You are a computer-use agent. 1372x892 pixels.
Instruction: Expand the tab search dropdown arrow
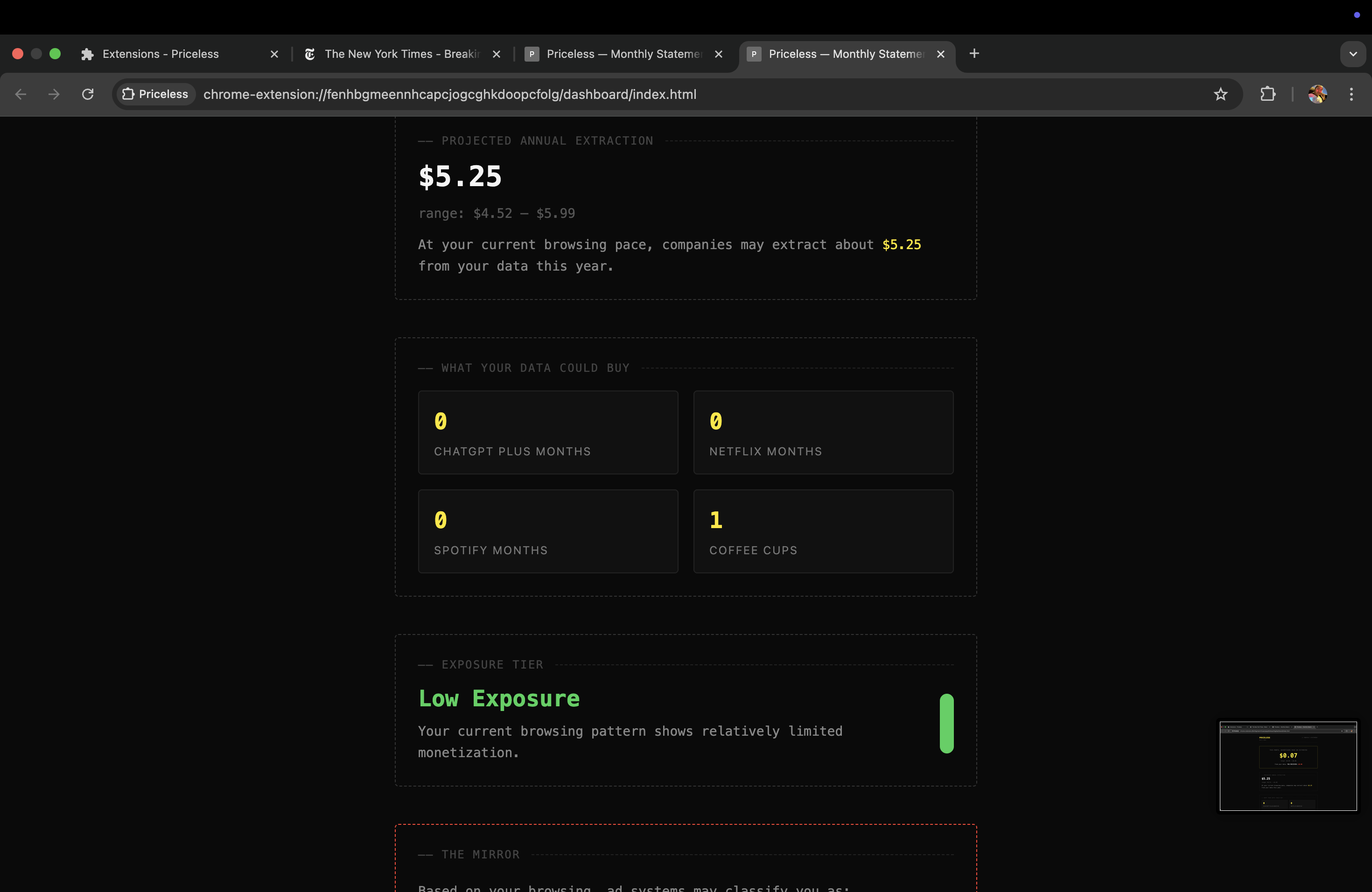tap(1353, 54)
